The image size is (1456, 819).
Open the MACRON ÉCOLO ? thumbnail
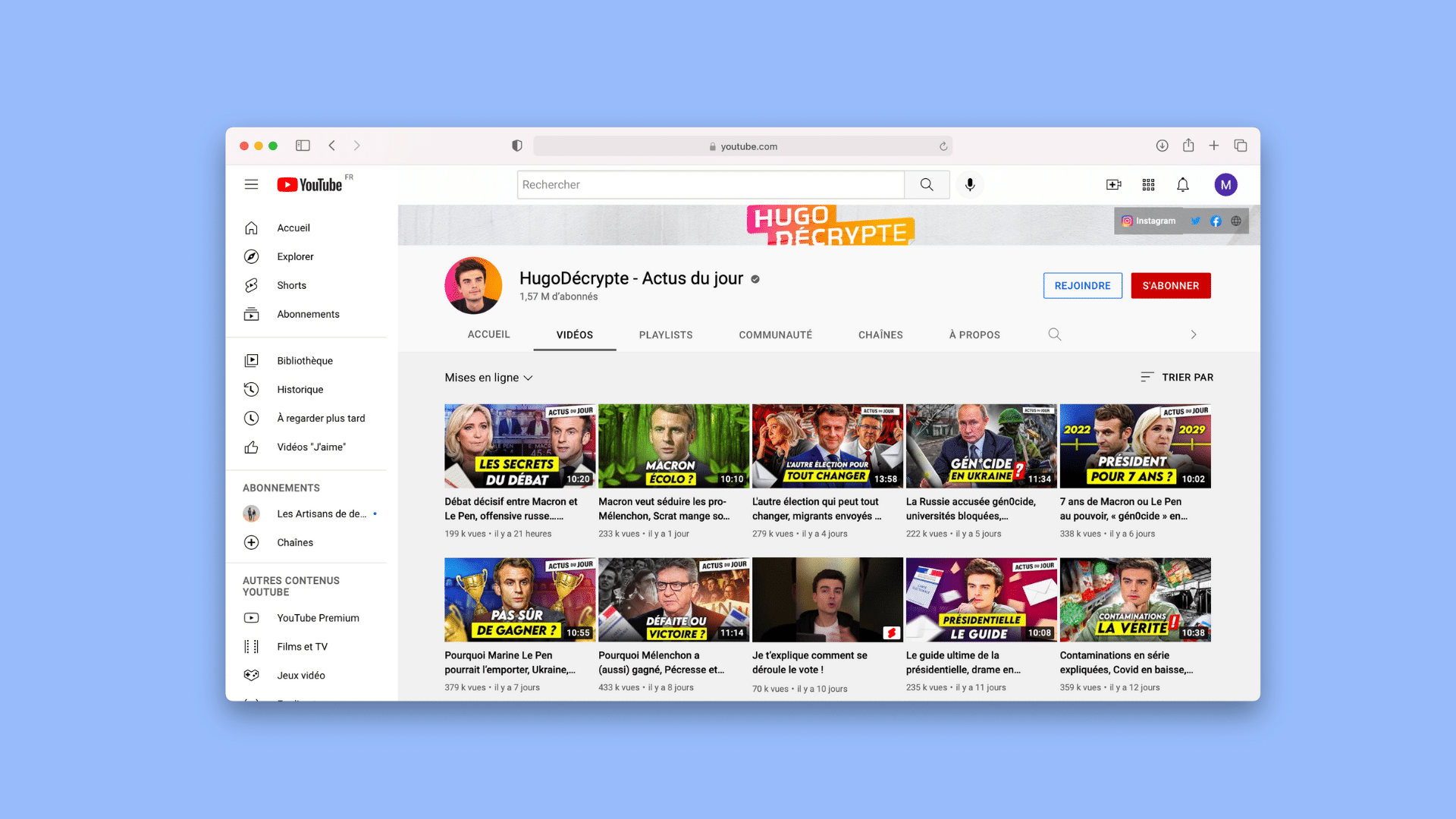tap(673, 446)
